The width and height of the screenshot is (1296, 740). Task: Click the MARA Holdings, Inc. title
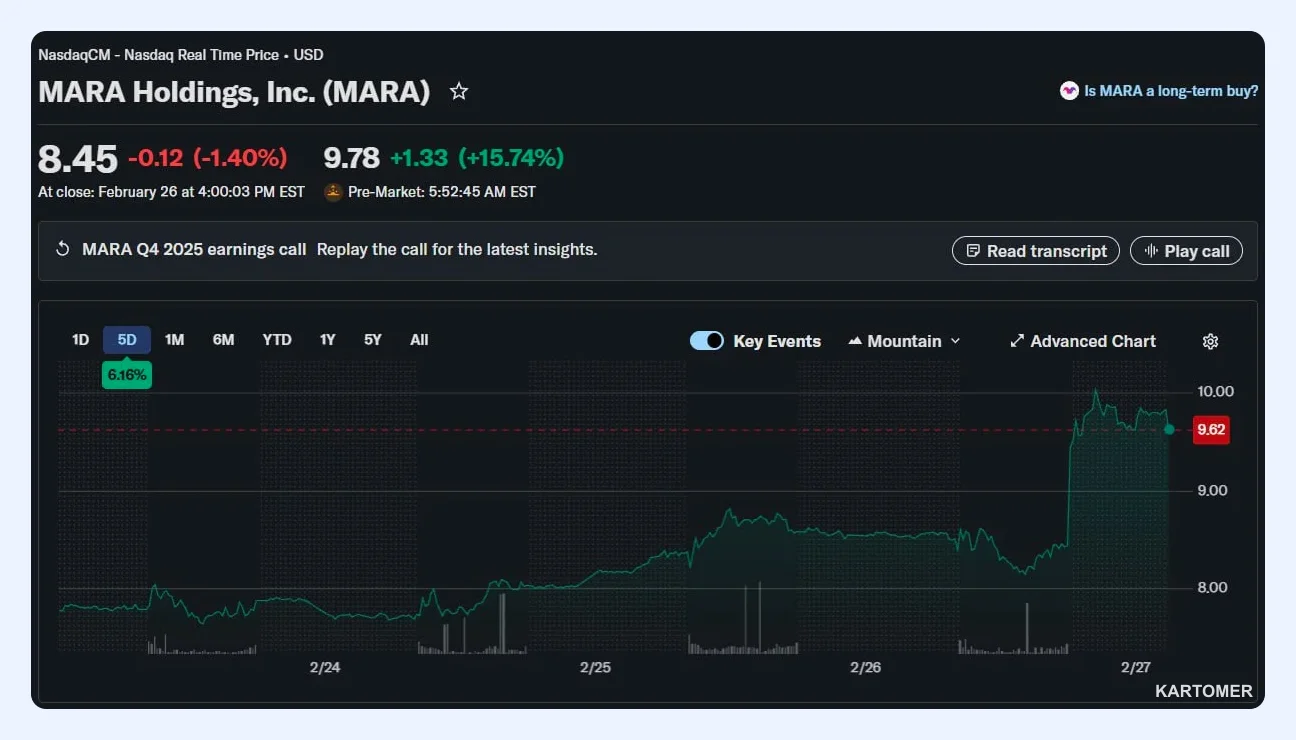[x=234, y=92]
